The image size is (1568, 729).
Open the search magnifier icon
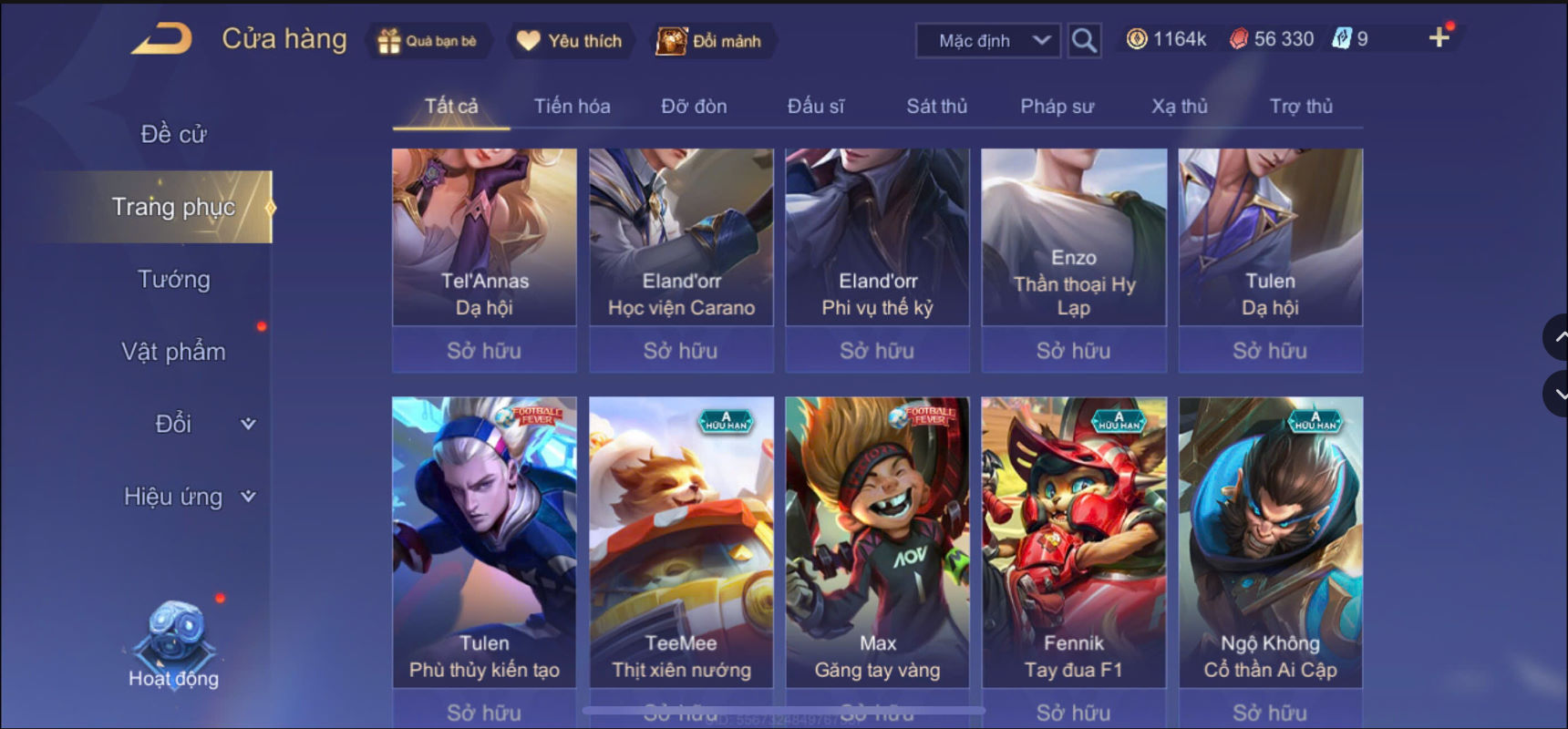1084,41
